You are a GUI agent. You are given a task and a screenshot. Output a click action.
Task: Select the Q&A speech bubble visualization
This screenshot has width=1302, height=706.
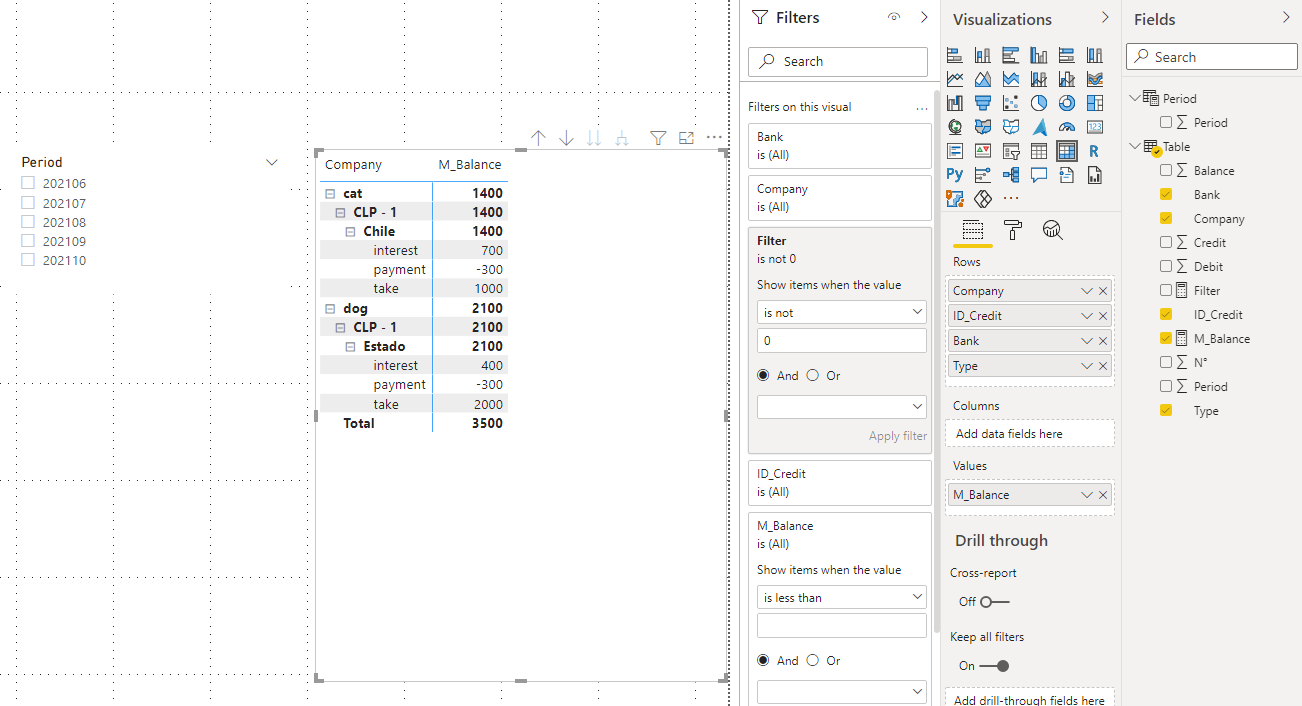(x=1039, y=175)
